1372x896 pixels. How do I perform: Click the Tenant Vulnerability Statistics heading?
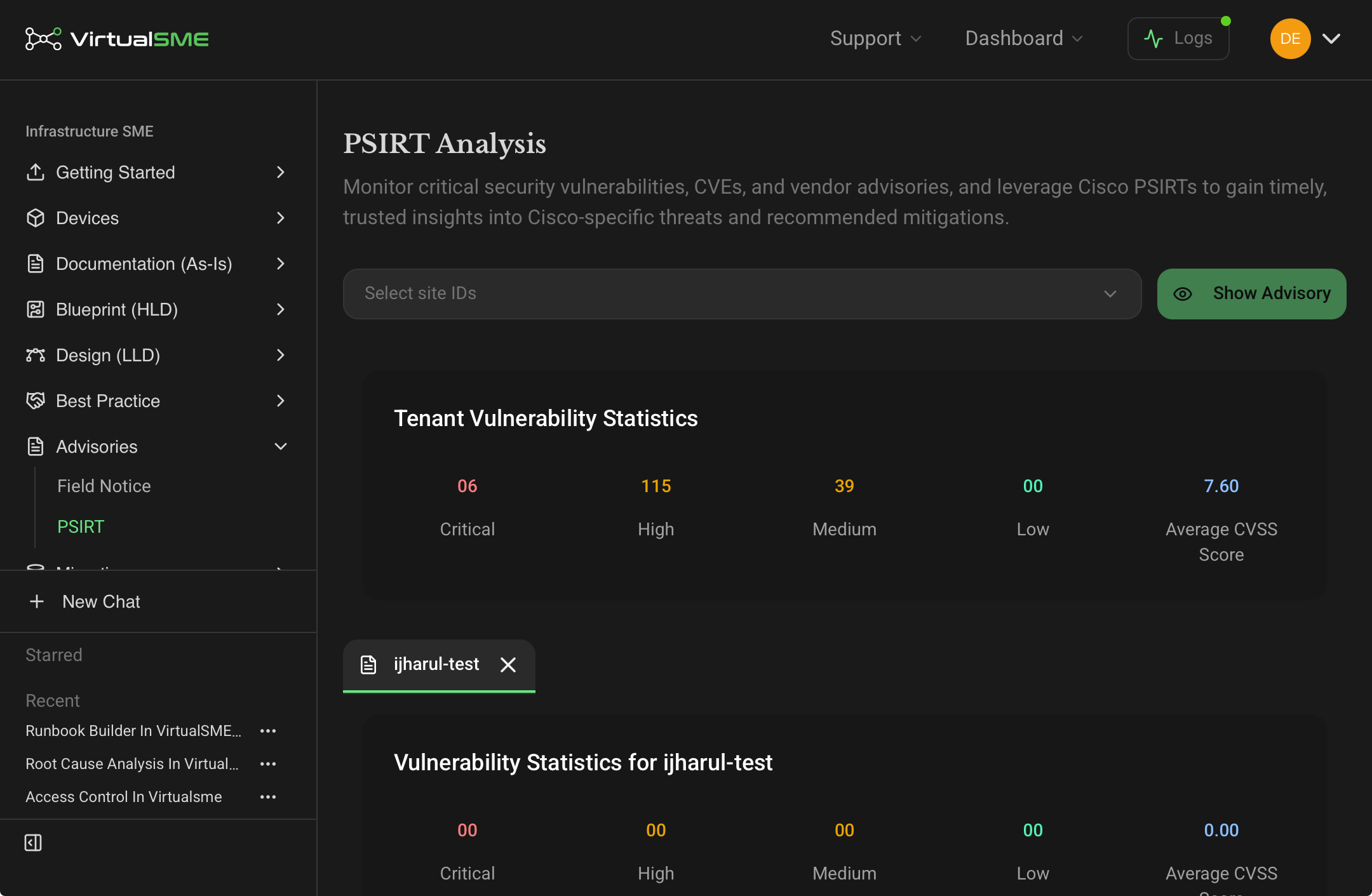pos(546,418)
